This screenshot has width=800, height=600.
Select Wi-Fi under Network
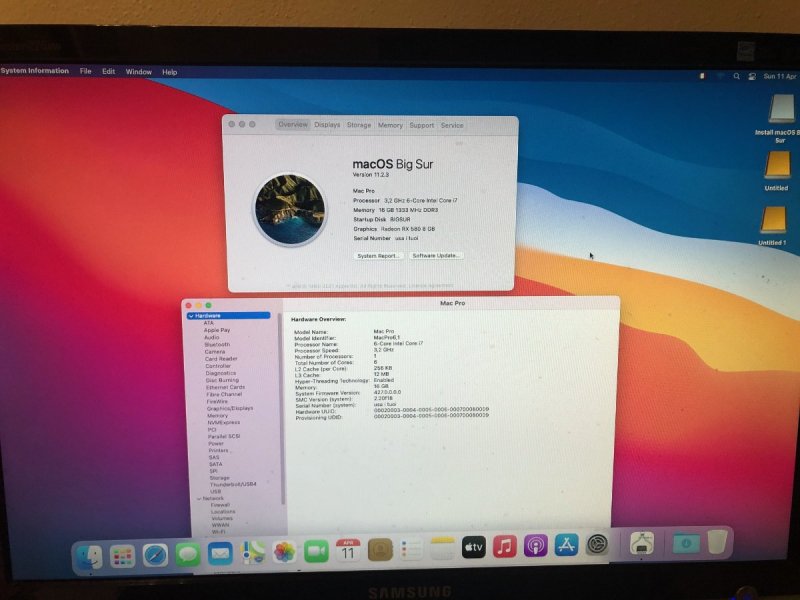coord(218,531)
